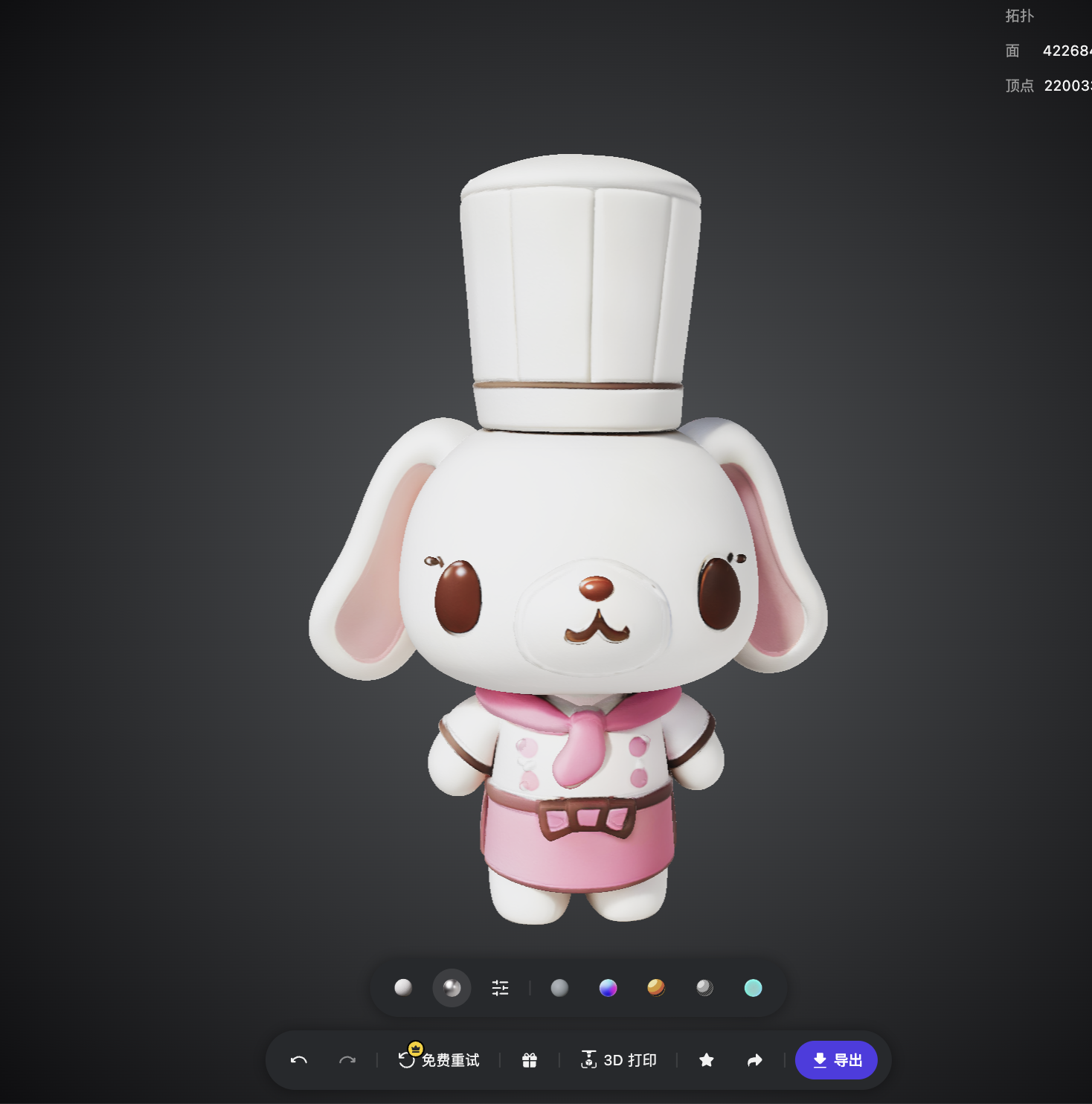Choose the dark chrome matcap sphere
1092x1104 pixels.
click(x=704, y=987)
